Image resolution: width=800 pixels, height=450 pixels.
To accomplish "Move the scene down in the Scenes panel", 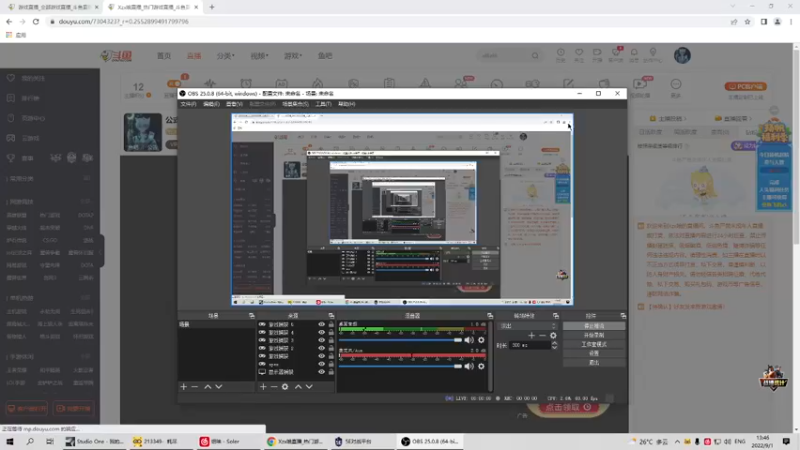I will click(219, 387).
